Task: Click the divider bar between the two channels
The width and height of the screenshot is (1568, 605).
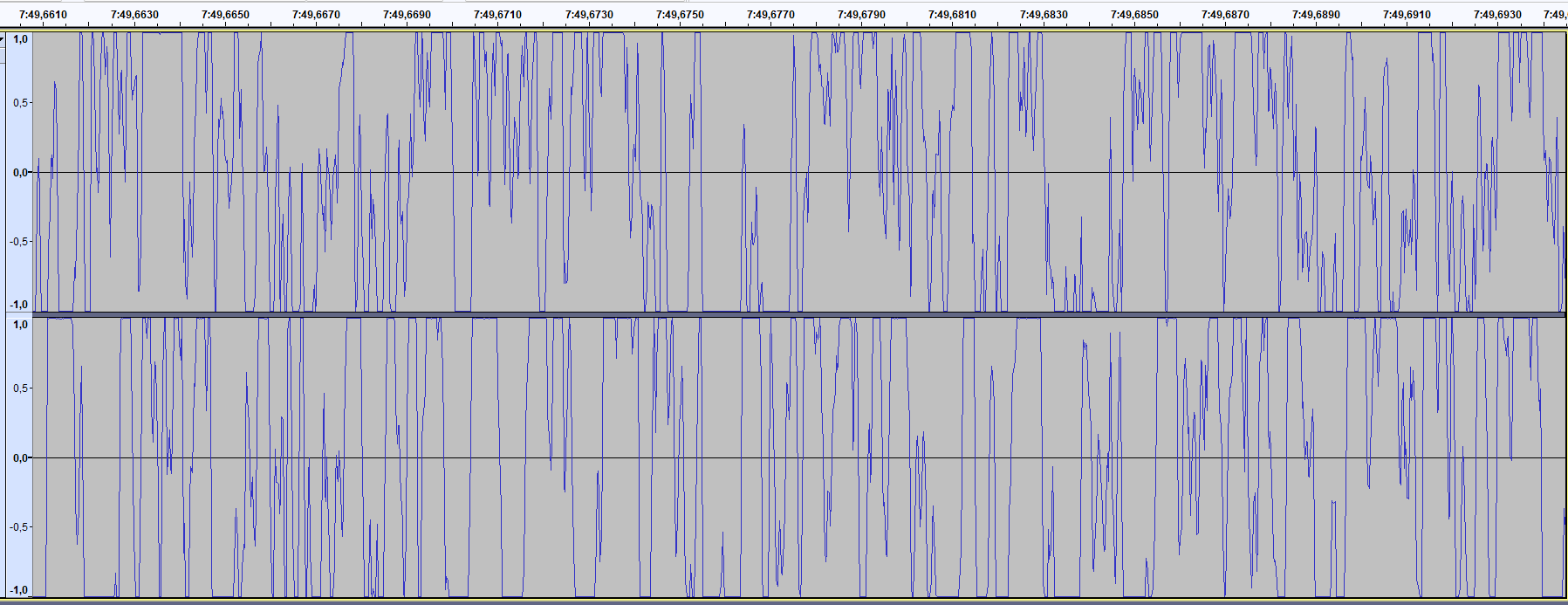Action: pyautogui.click(x=785, y=314)
